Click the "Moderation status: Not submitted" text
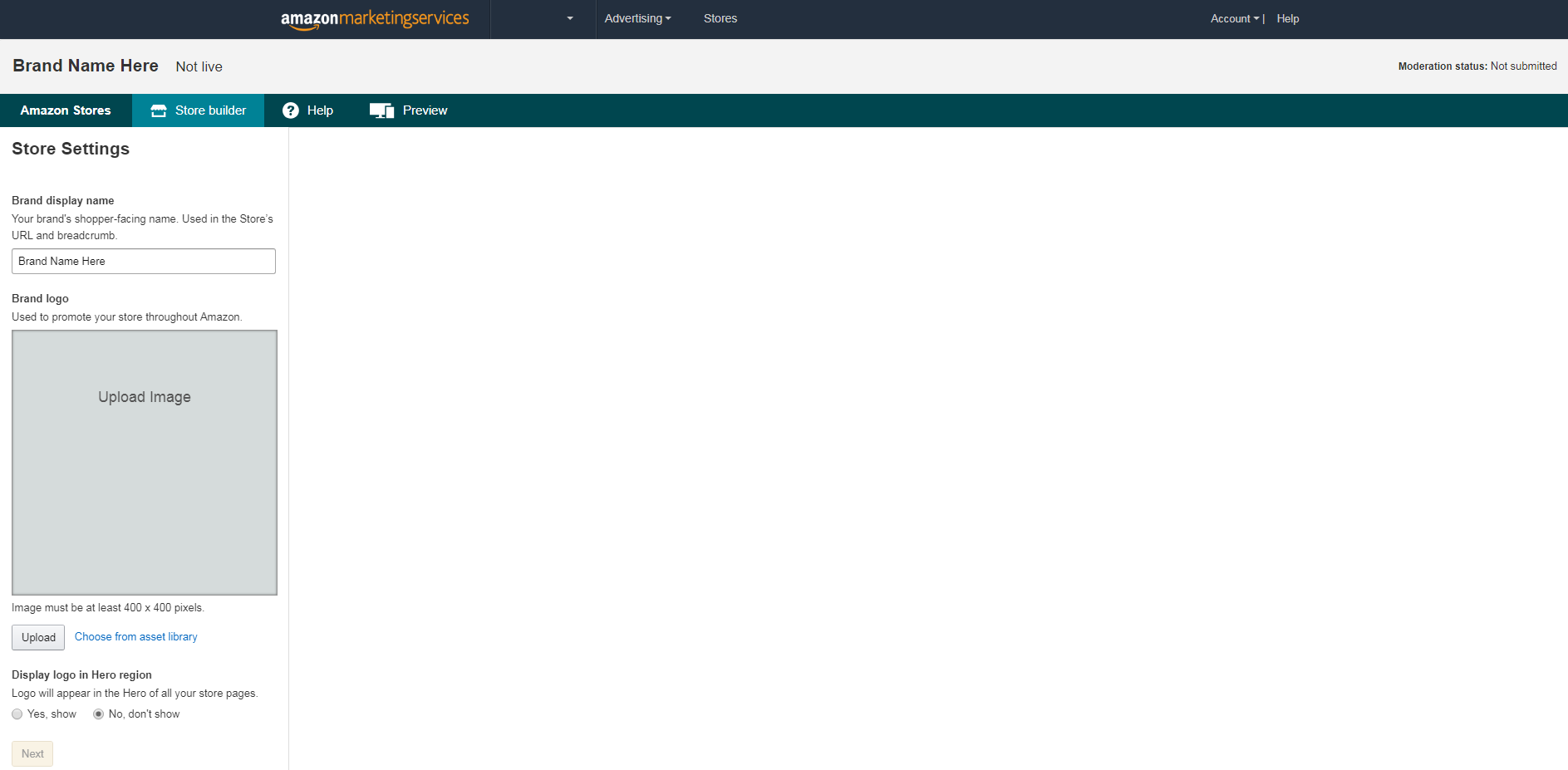 click(x=1477, y=66)
